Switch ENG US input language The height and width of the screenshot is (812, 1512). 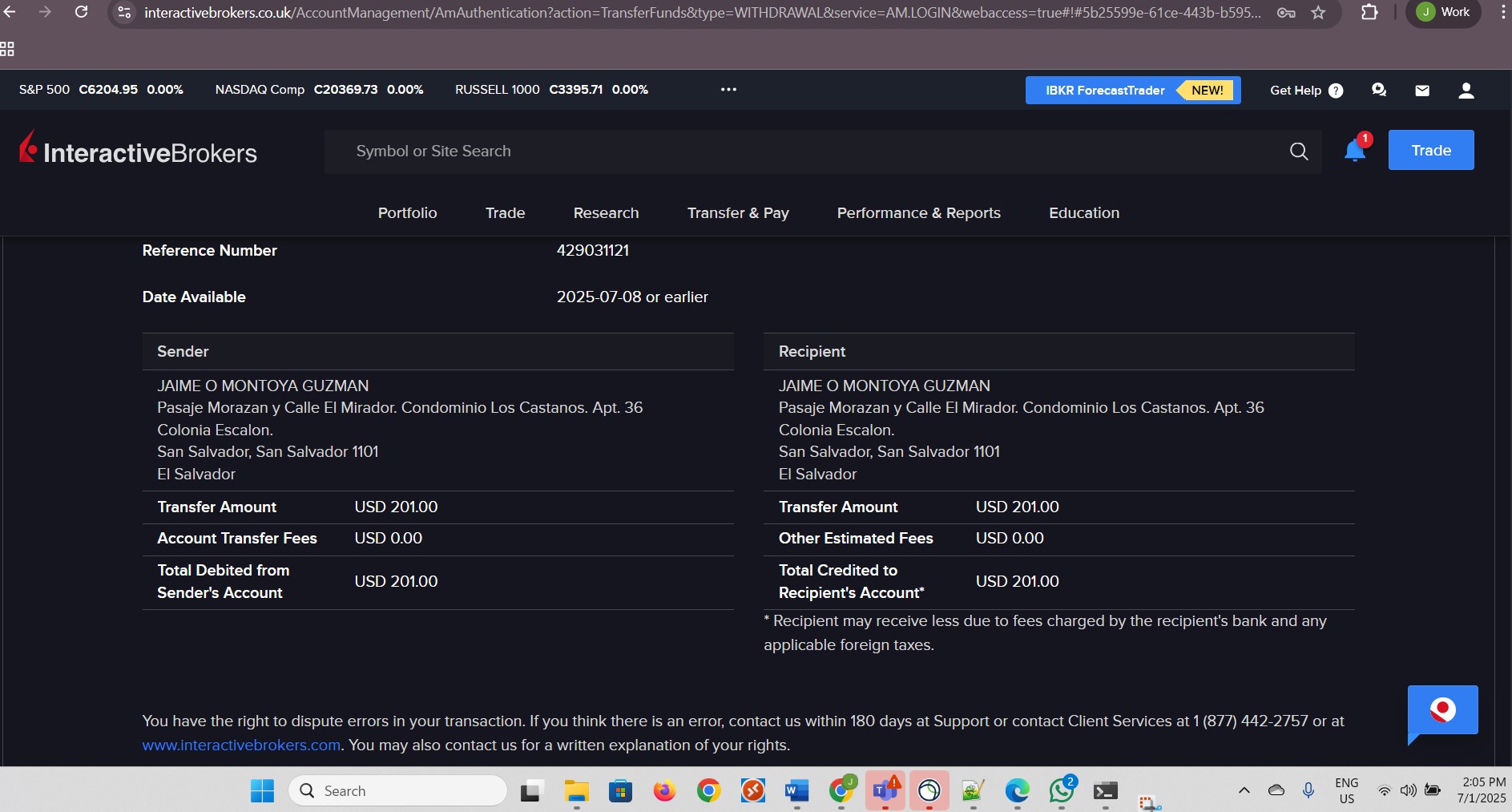pos(1346,790)
